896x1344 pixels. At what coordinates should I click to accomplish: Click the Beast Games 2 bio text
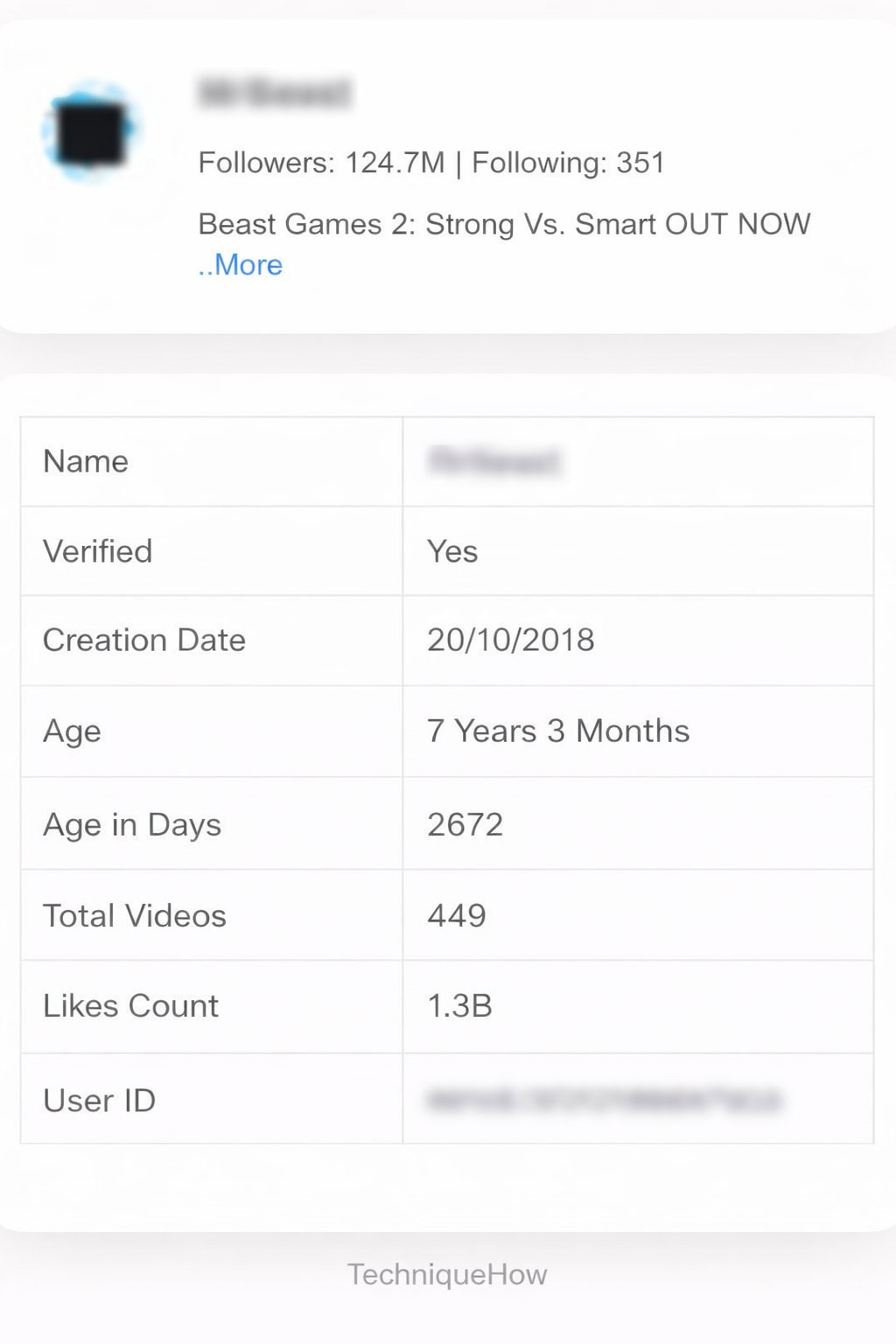504,224
